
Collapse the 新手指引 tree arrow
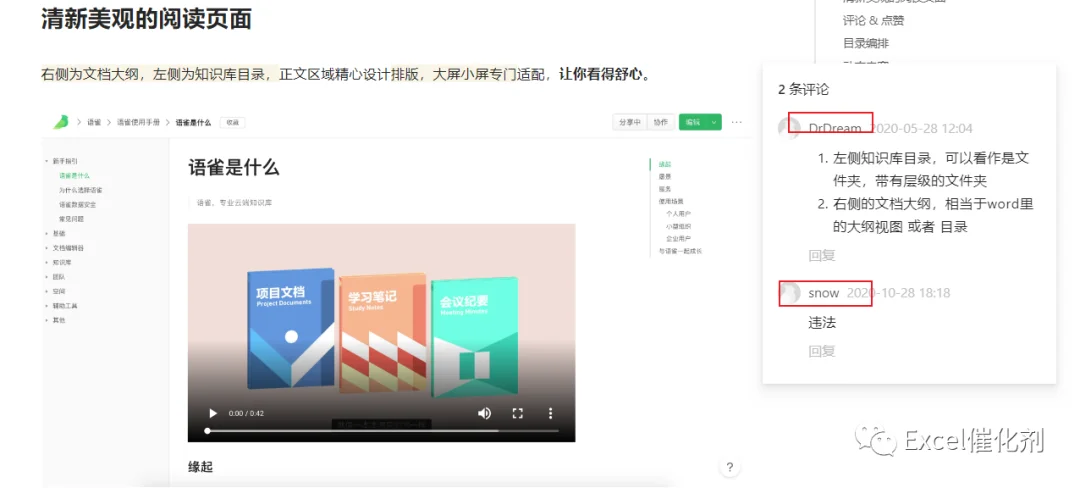(47, 160)
